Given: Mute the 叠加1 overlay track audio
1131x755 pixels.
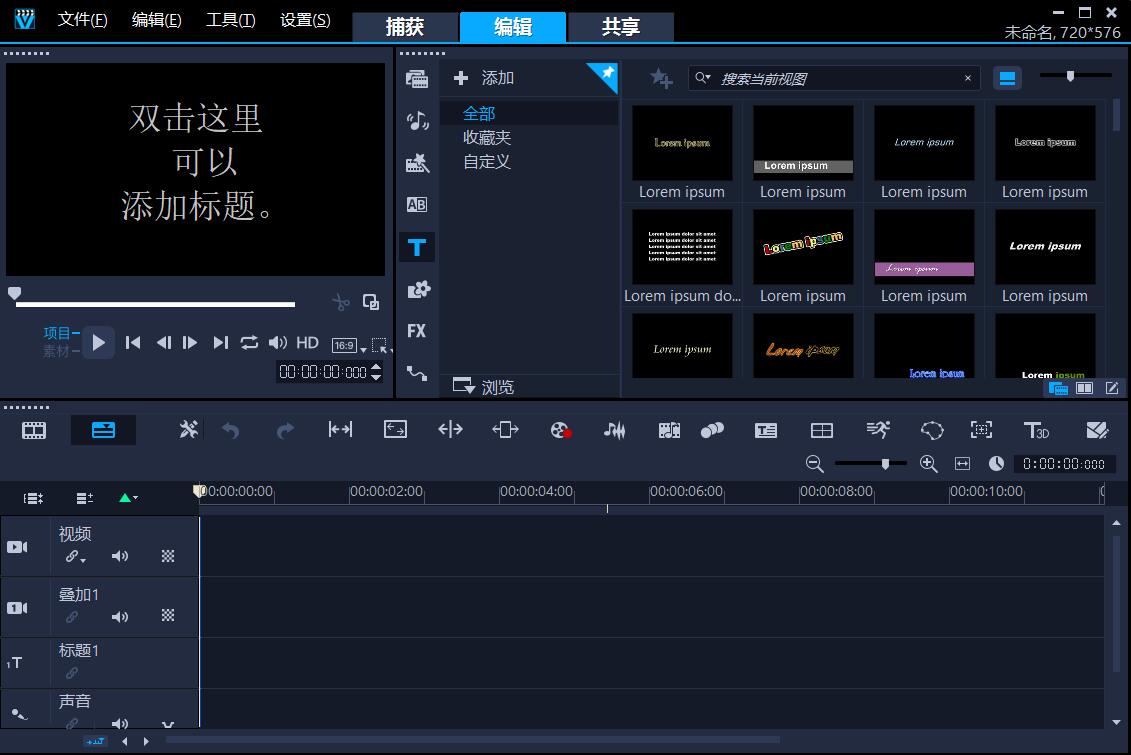Looking at the screenshot, I should (x=120, y=617).
